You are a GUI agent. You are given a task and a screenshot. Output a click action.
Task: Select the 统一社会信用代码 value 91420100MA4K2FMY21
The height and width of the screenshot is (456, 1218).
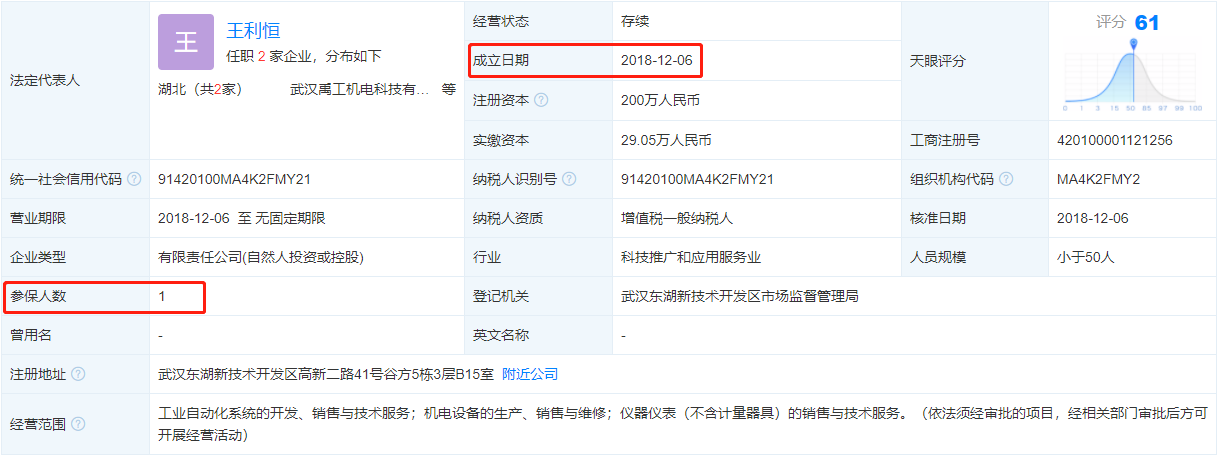(x=235, y=179)
